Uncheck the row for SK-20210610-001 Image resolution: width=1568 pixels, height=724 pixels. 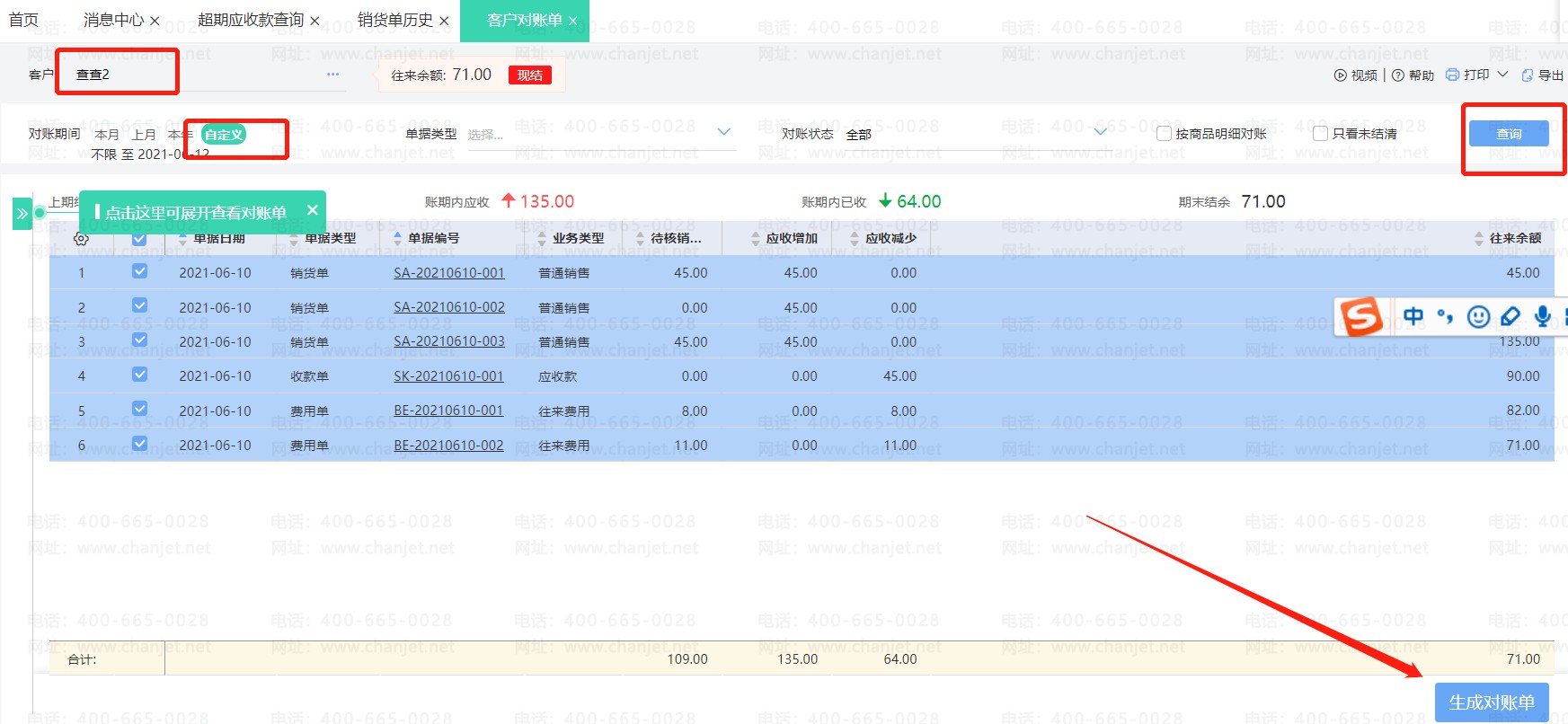tap(139, 375)
